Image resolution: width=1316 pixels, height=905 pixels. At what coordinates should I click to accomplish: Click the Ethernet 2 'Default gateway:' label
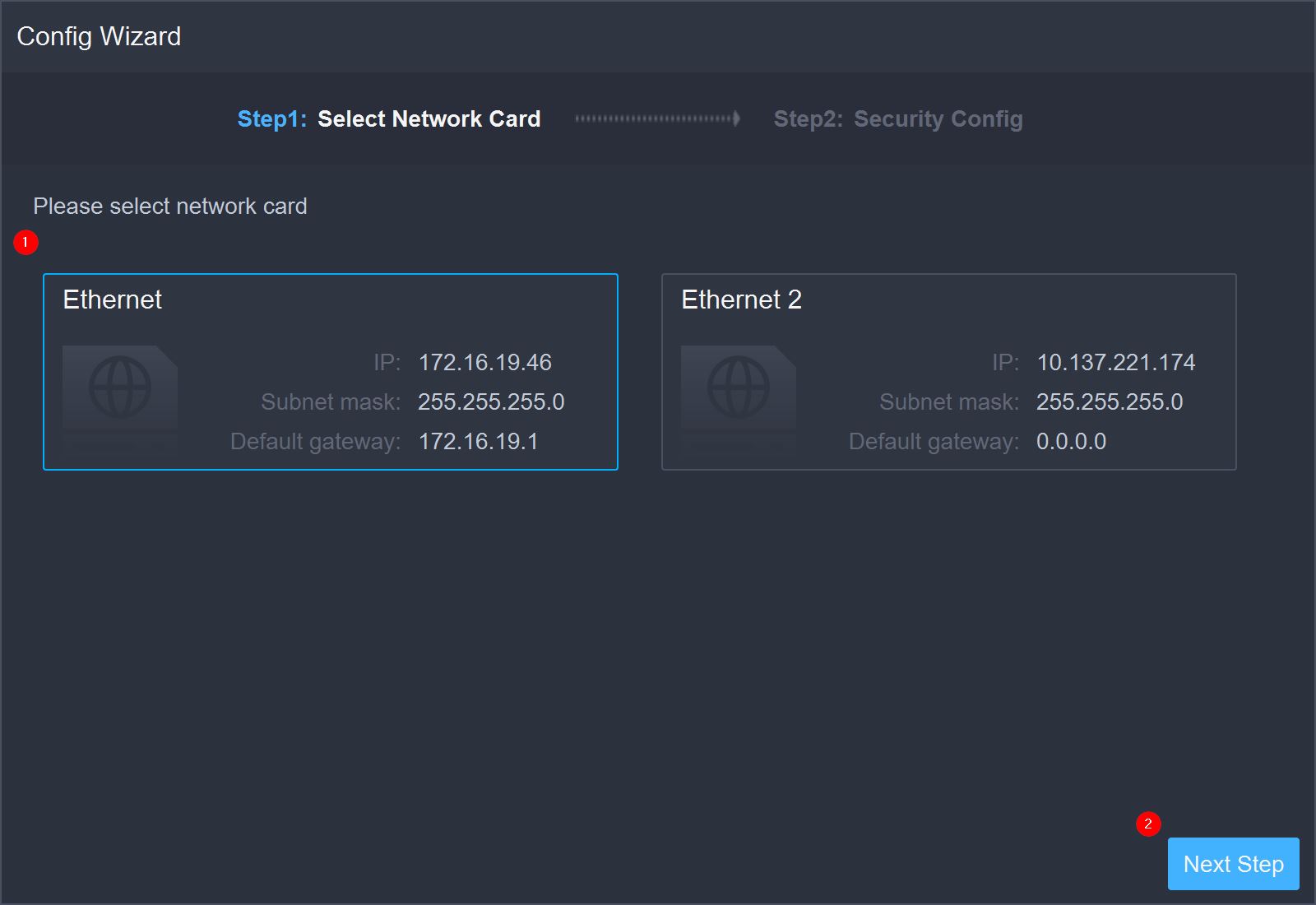tap(934, 441)
